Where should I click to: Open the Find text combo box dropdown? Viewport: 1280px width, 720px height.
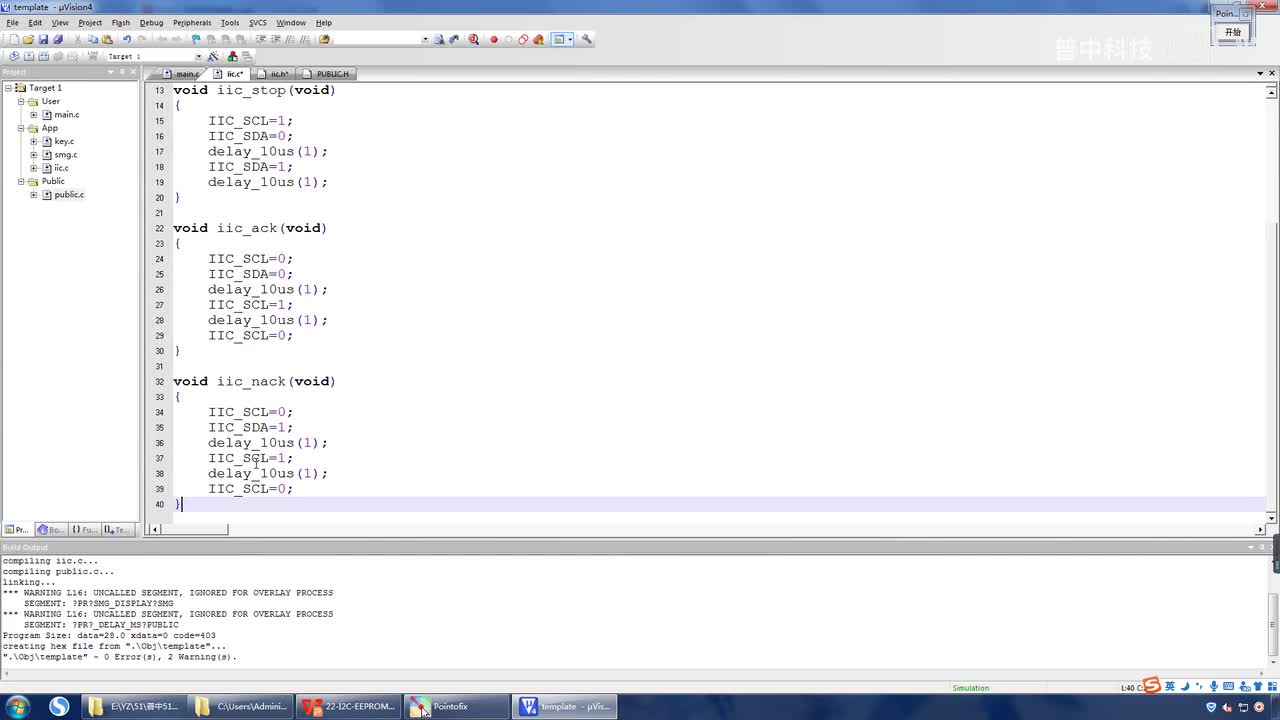tap(425, 40)
